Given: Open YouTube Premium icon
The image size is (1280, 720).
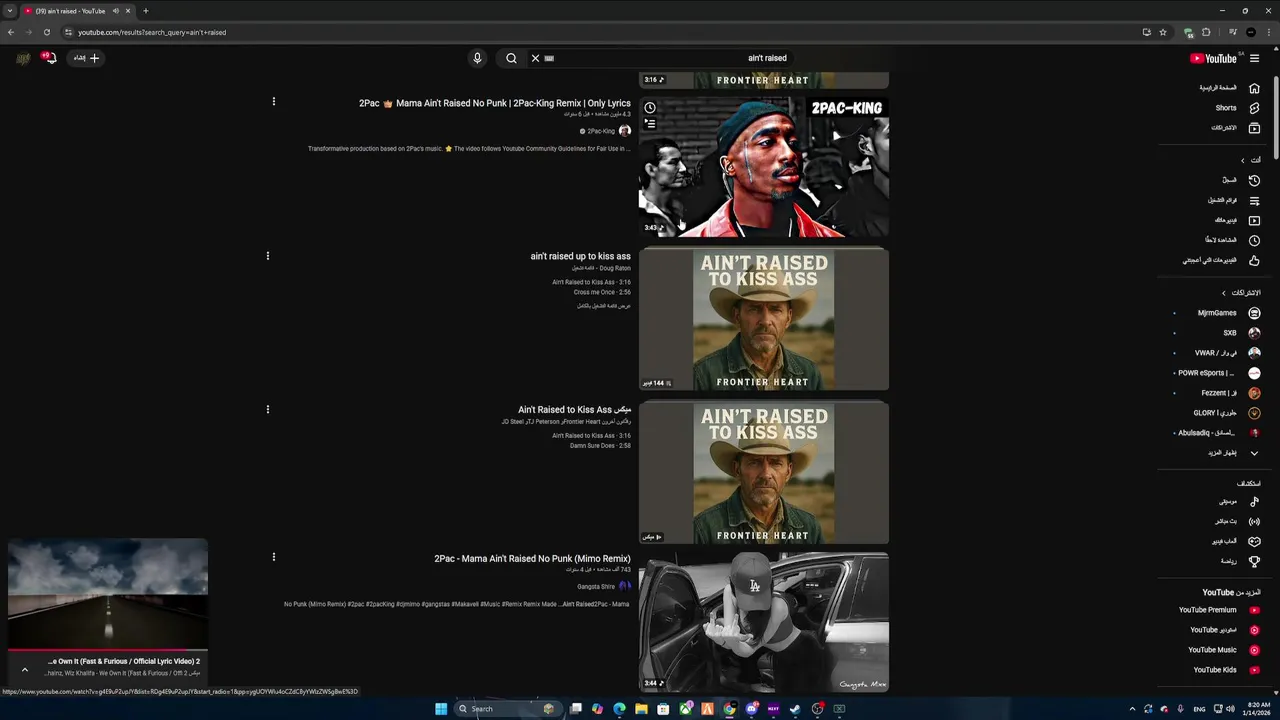Looking at the screenshot, I should pyautogui.click(x=1254, y=610).
